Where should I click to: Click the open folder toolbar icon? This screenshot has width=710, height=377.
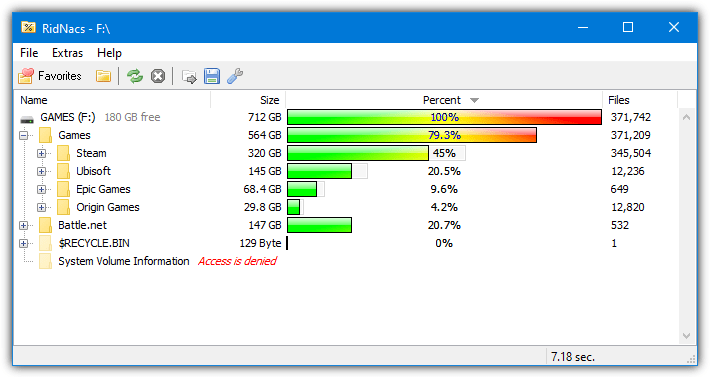103,76
